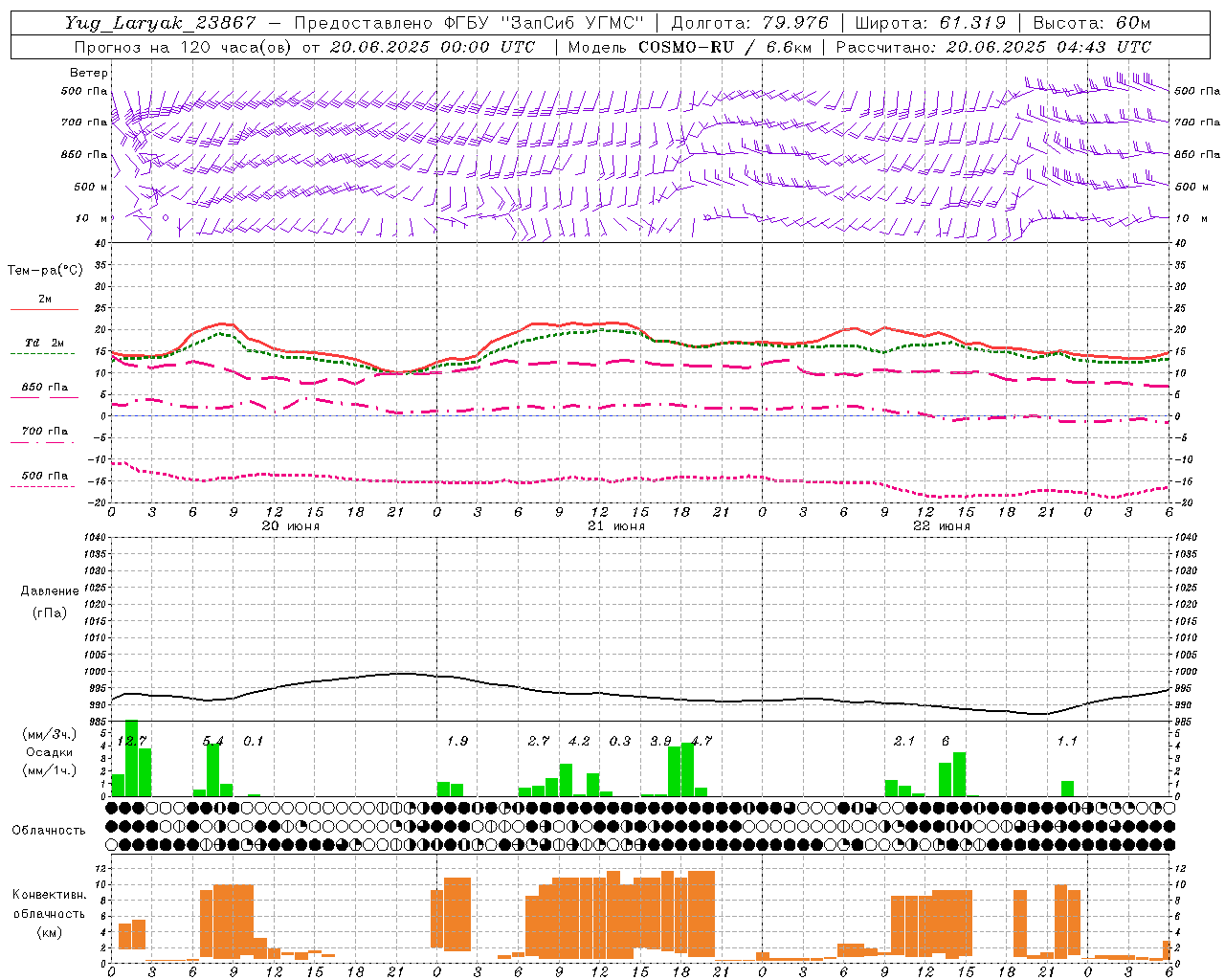The height and width of the screenshot is (980, 1225).
Task: Click the 4.7 precipitation total
Action: (702, 741)
